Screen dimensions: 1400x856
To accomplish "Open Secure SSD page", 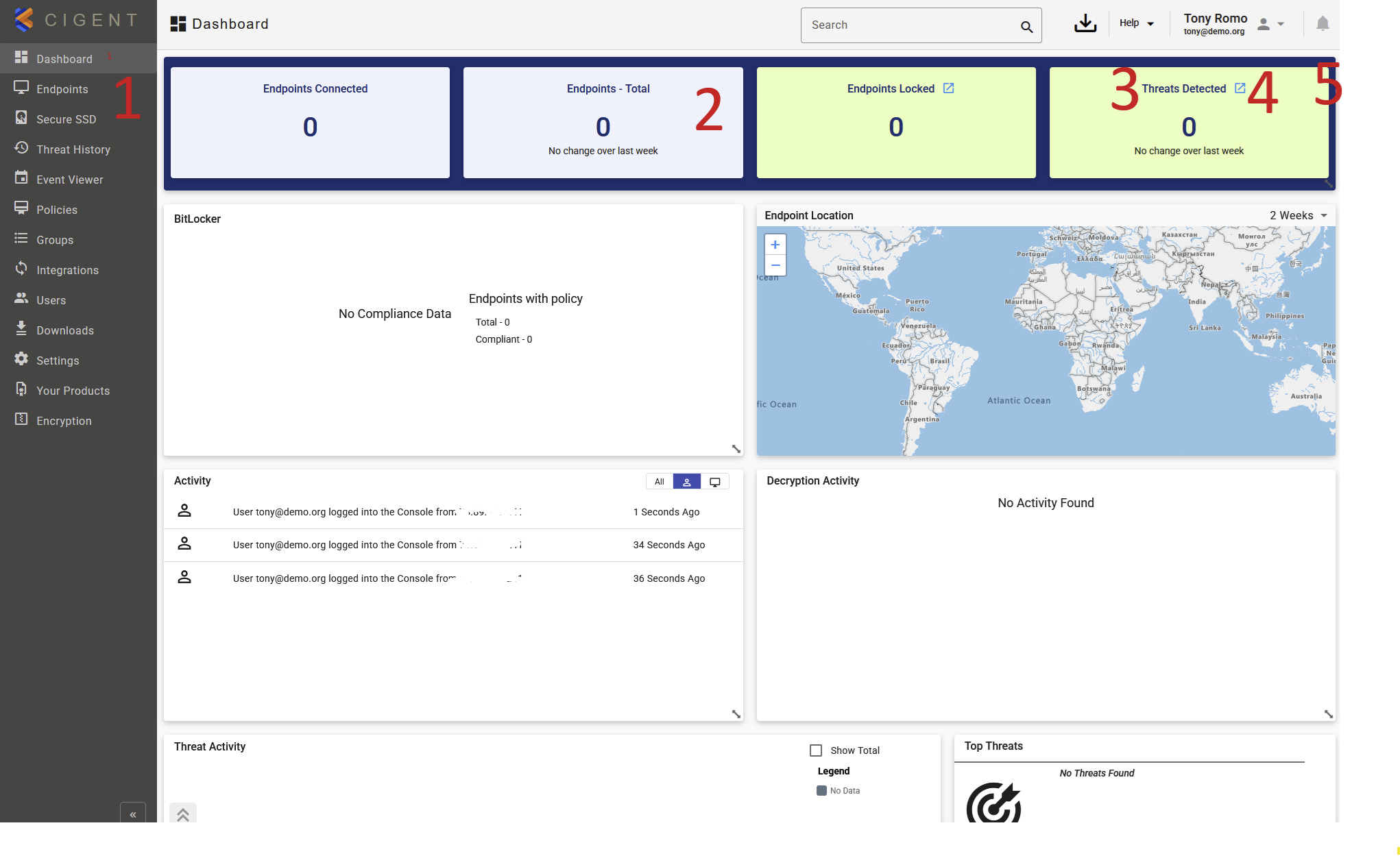I will point(66,119).
